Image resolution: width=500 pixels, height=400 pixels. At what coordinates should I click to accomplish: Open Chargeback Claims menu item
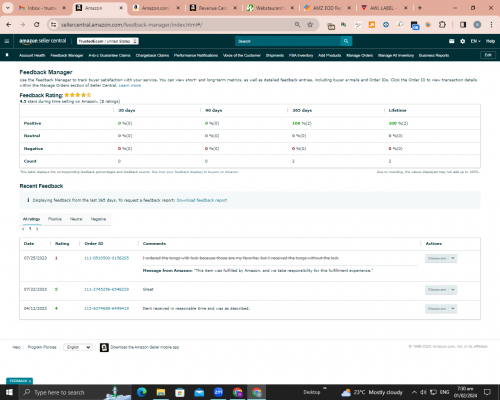(152, 55)
